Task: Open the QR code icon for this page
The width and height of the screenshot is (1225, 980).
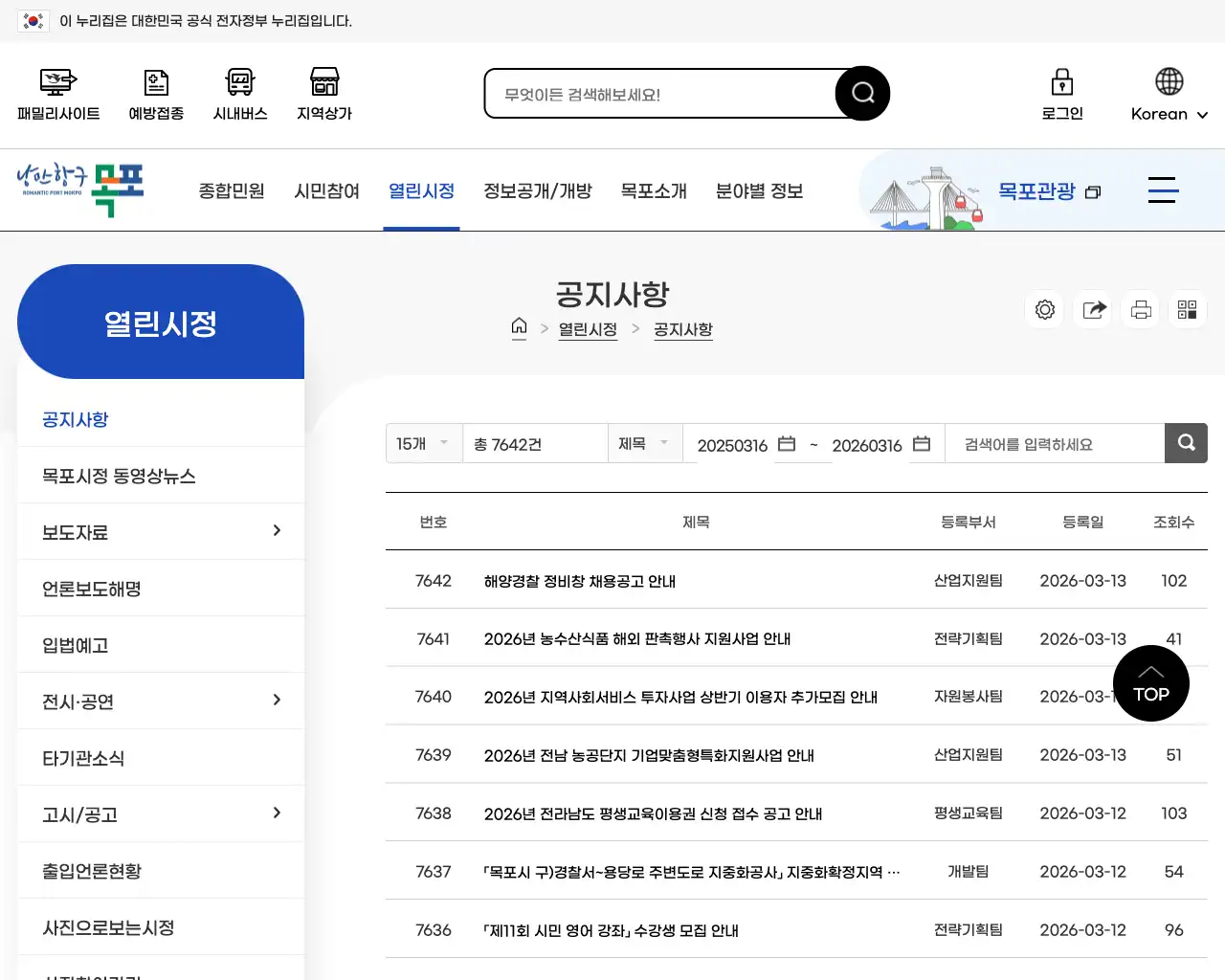Action: coord(1187,309)
